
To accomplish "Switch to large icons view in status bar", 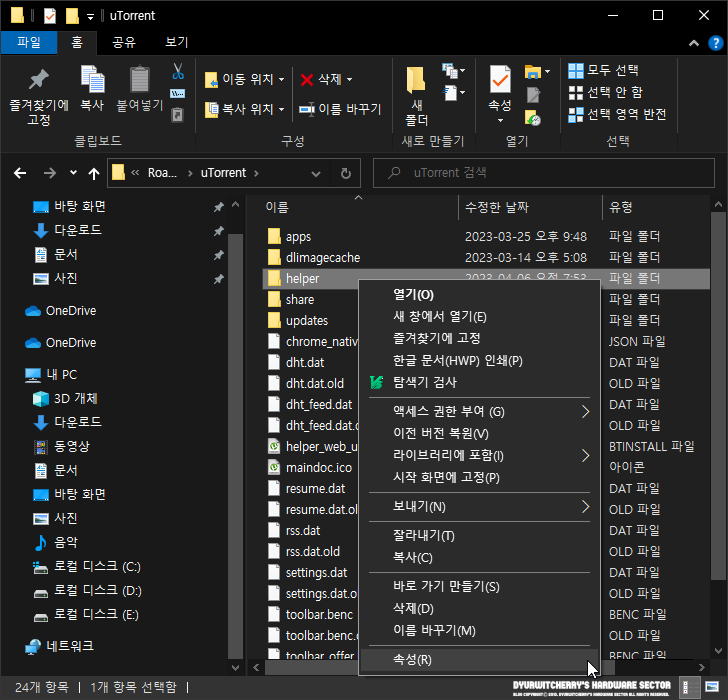I will 712,687.
